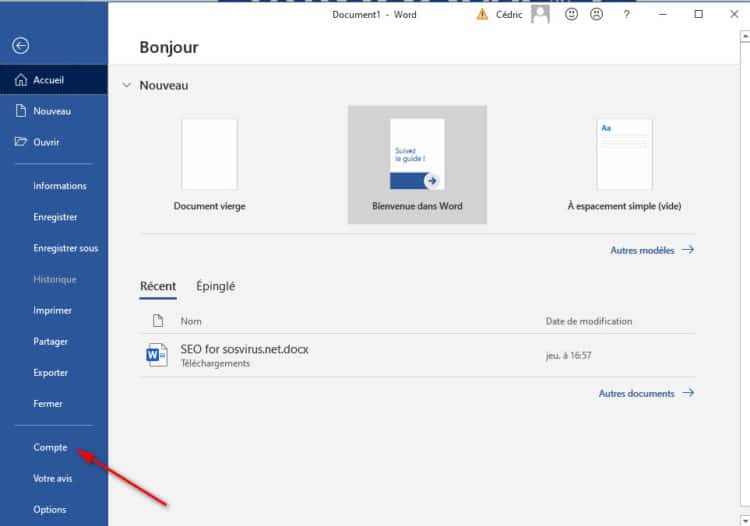The height and width of the screenshot is (526, 750).
Task: Click the back arrow to return to document
Action: pyautogui.click(x=20, y=45)
